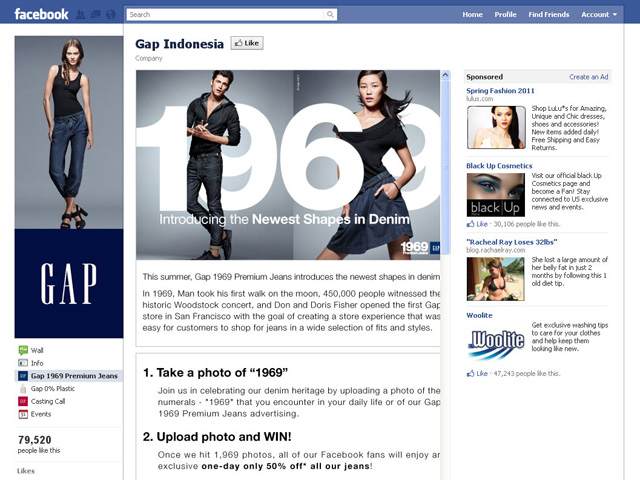640x480 pixels.
Task: Click the Racheal Ray ad thumbnail
Action: (496, 279)
